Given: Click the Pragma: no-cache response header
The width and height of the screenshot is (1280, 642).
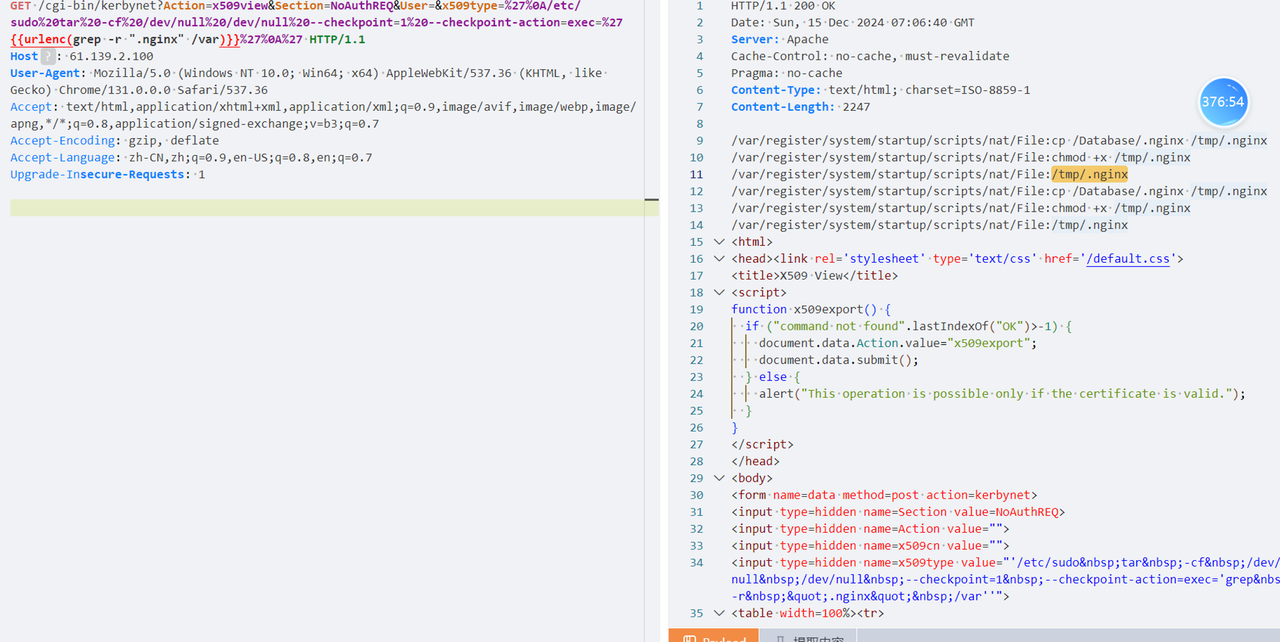Looking at the screenshot, I should pyautogui.click(x=787, y=74).
